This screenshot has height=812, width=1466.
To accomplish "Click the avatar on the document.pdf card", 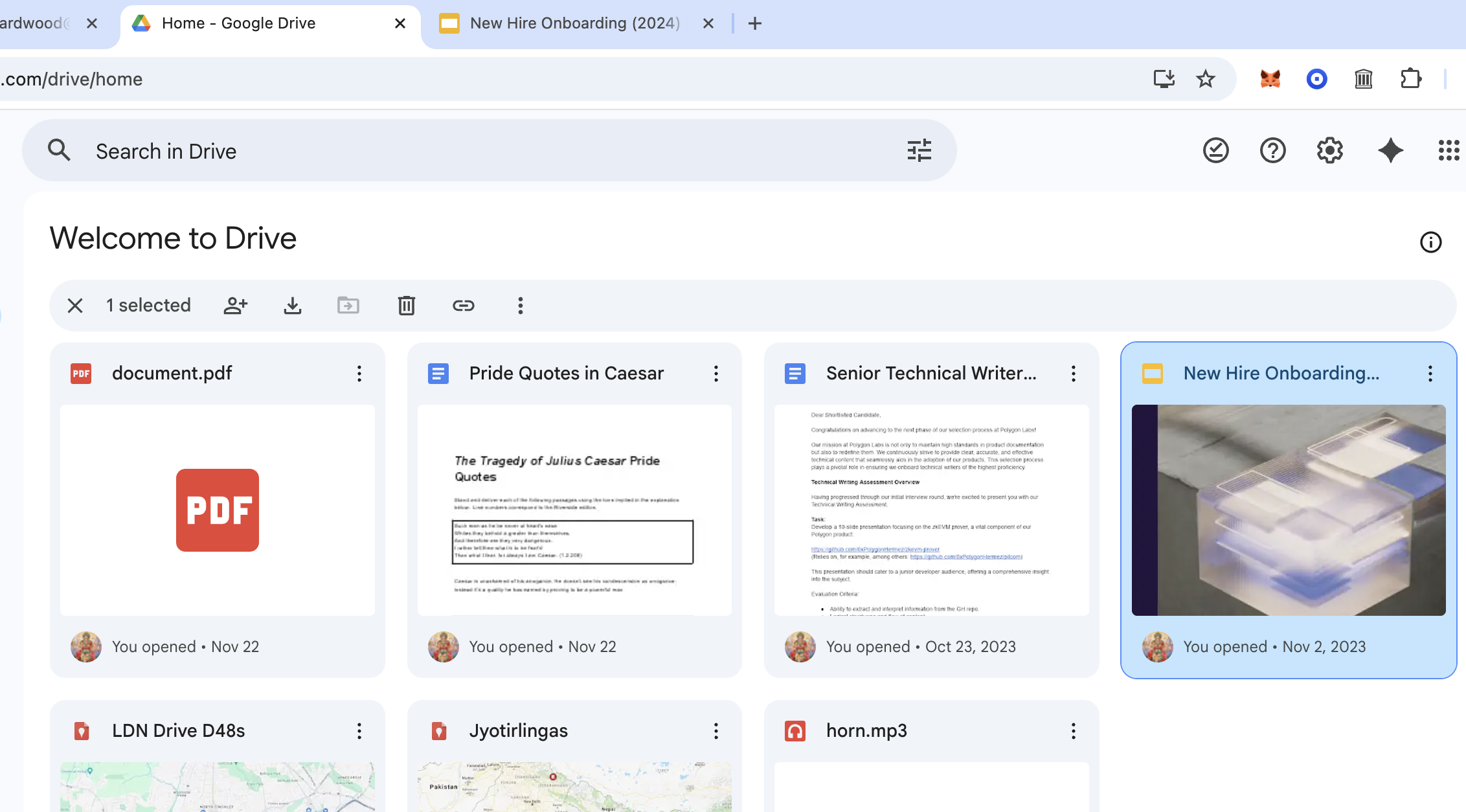I will 86,646.
